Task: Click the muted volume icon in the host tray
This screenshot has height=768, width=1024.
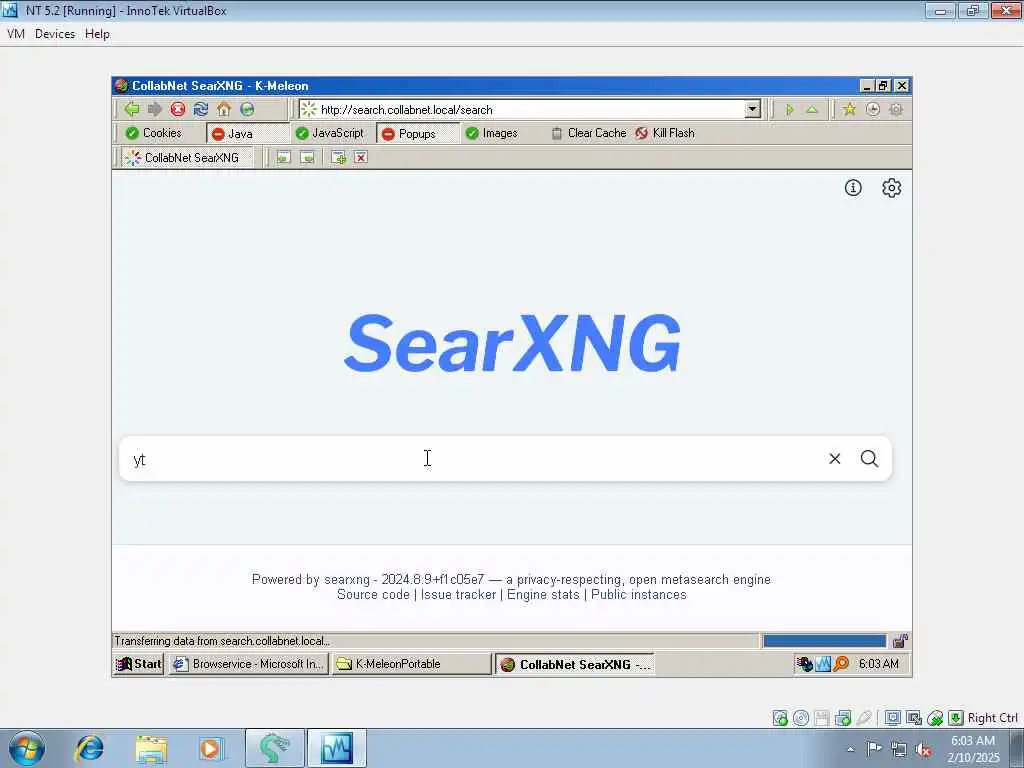Action: pyautogui.click(x=923, y=749)
